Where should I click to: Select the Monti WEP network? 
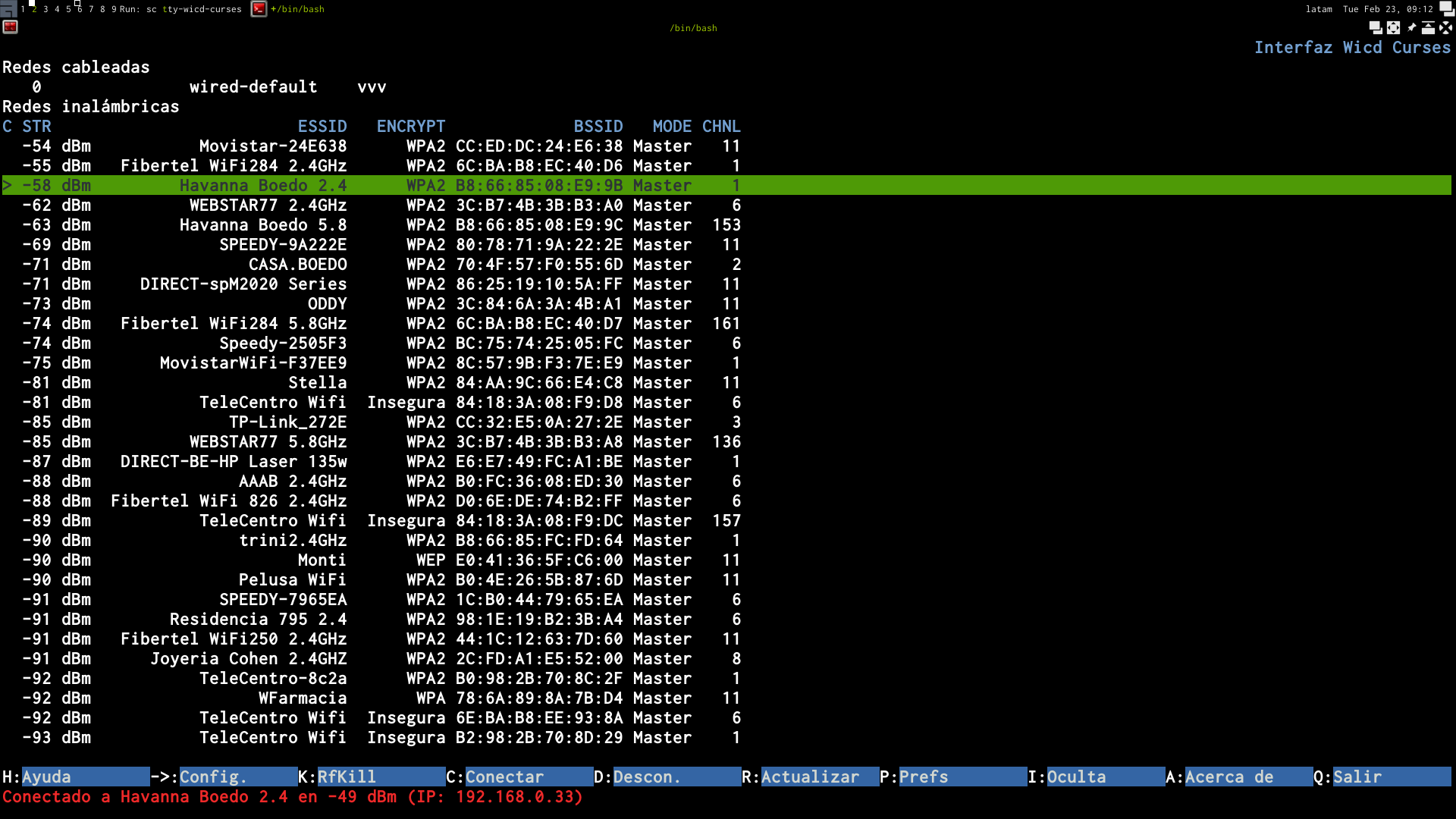(x=726, y=560)
